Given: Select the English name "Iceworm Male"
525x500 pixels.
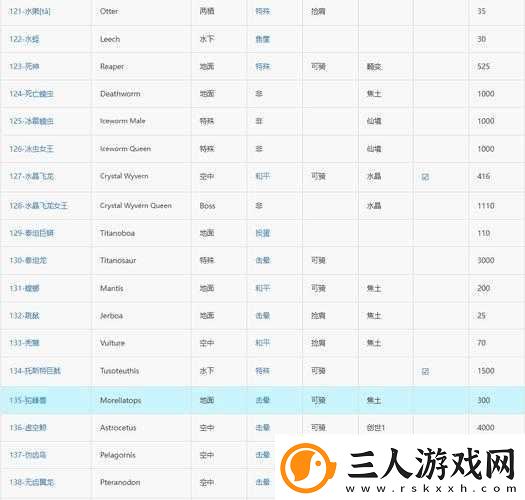Looking at the screenshot, I should click(123, 121).
